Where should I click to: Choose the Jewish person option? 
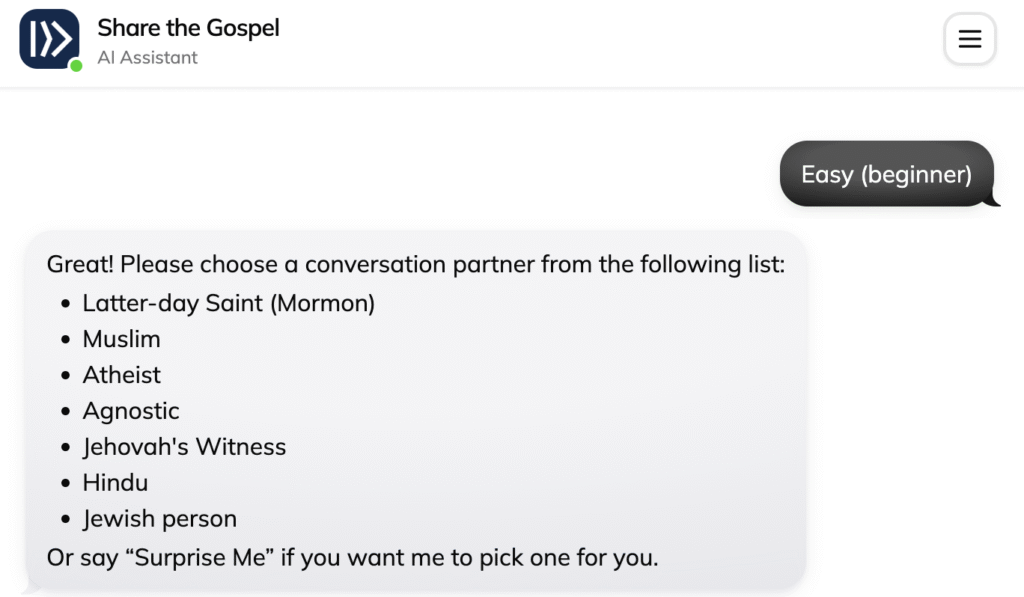tap(159, 519)
